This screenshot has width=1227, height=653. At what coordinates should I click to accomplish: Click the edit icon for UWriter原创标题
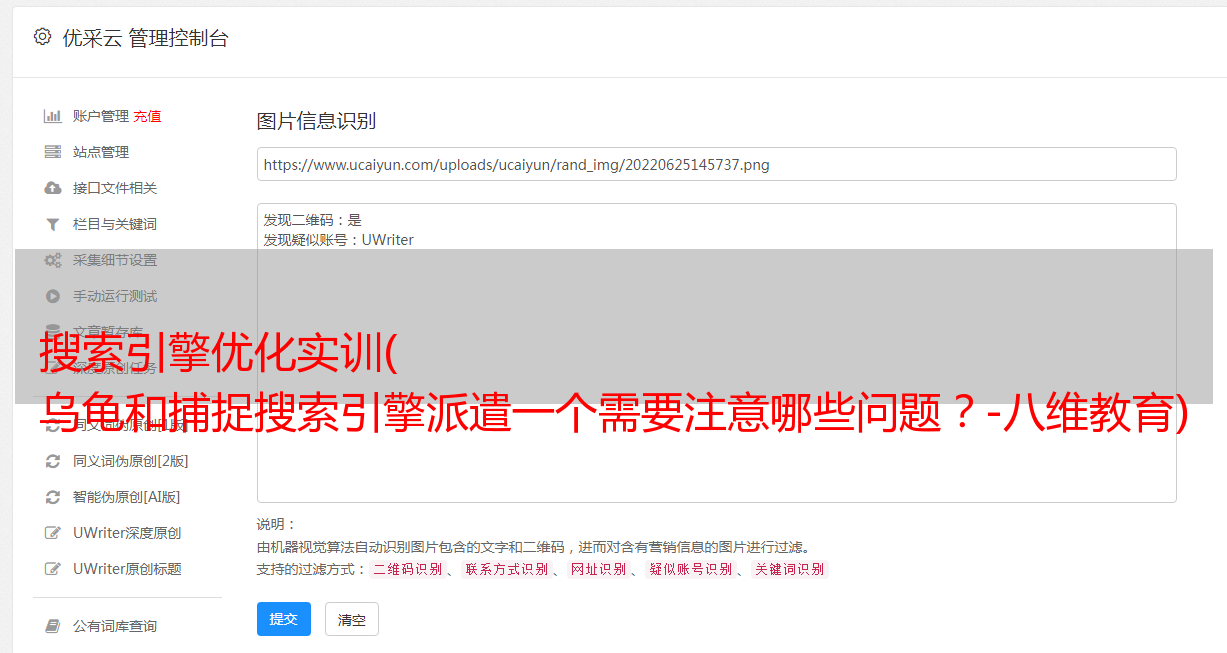(x=53, y=569)
